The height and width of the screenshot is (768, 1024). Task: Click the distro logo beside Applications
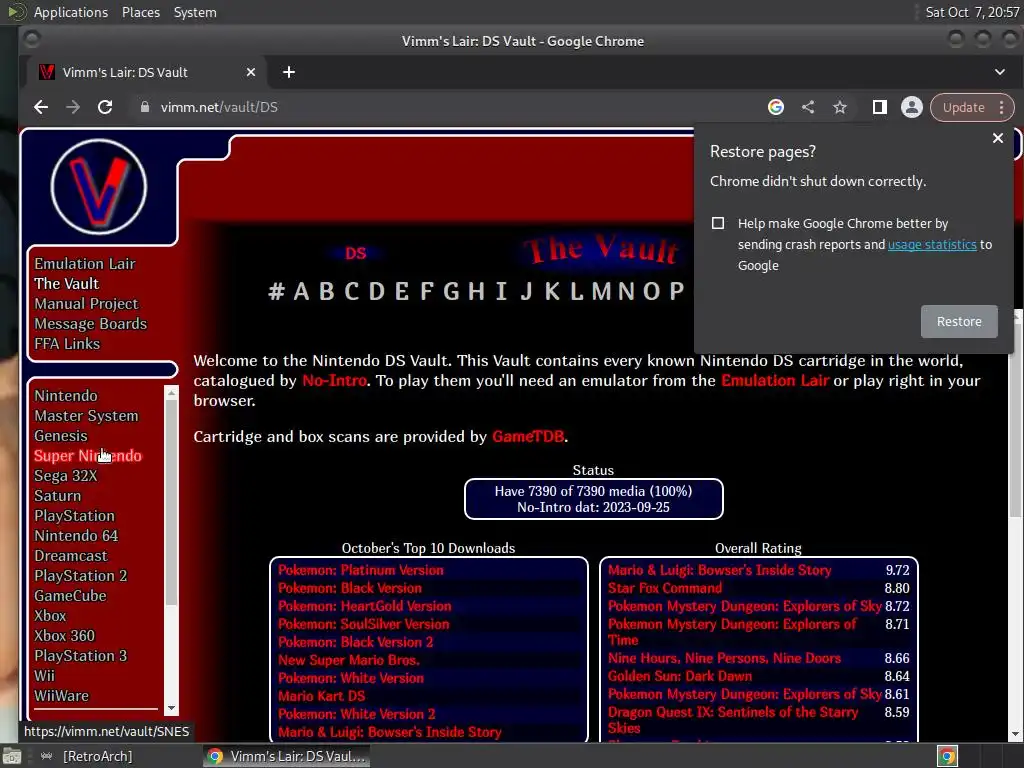coord(16,12)
